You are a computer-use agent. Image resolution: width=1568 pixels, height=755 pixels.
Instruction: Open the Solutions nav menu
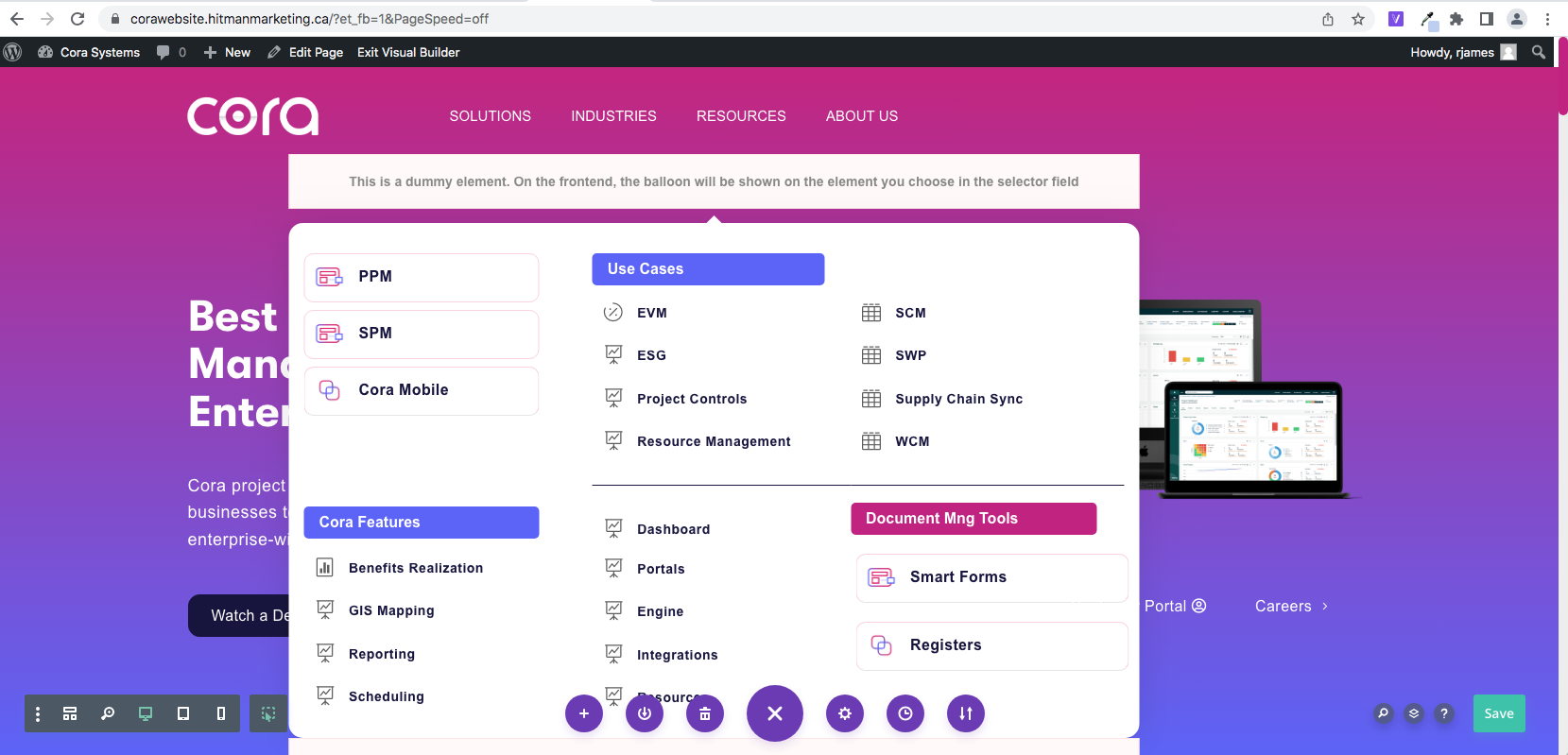[x=490, y=115]
